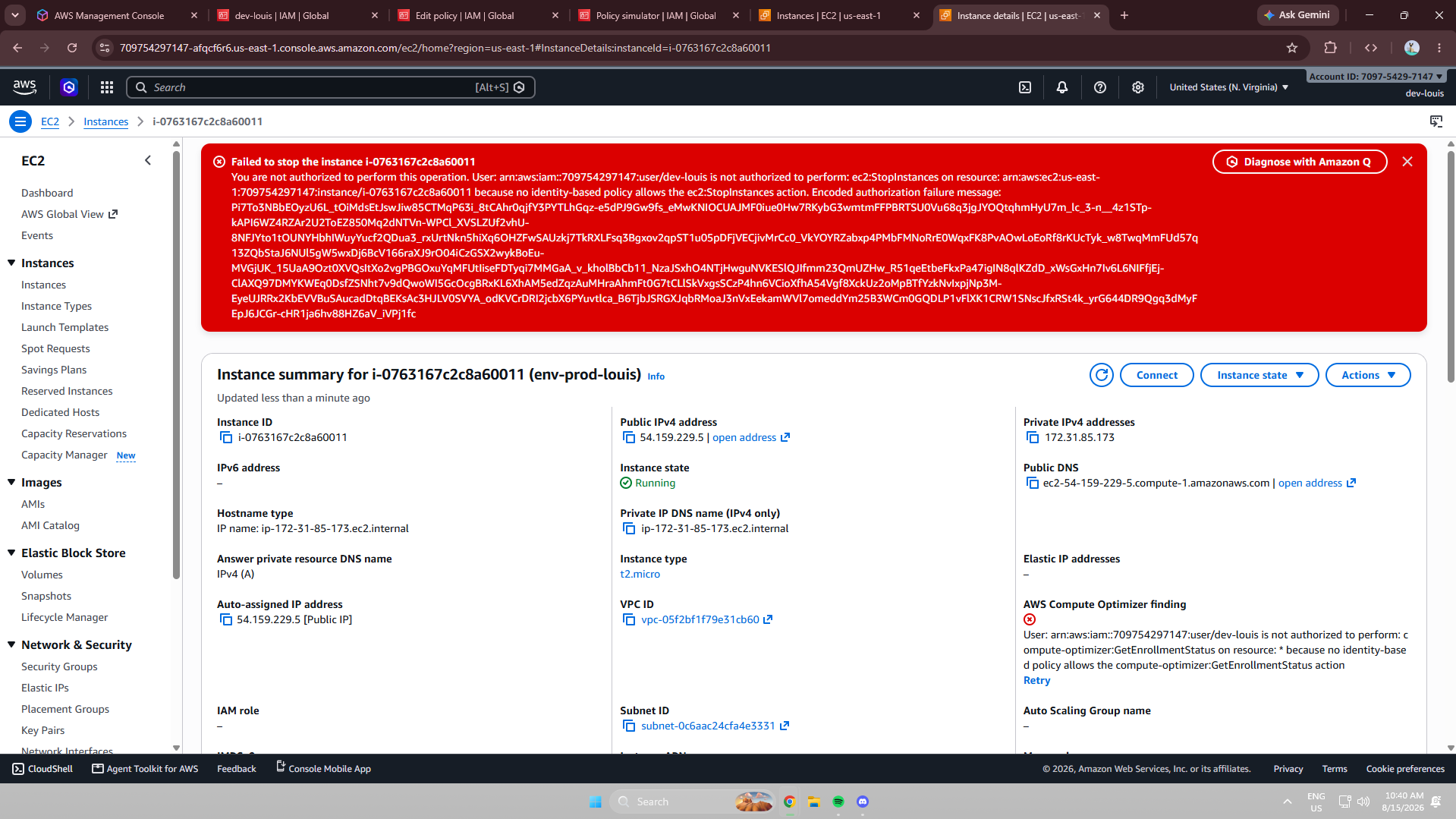Focus the AWS console search field
Image resolution: width=1456 pixels, height=819 pixels.
(x=330, y=87)
